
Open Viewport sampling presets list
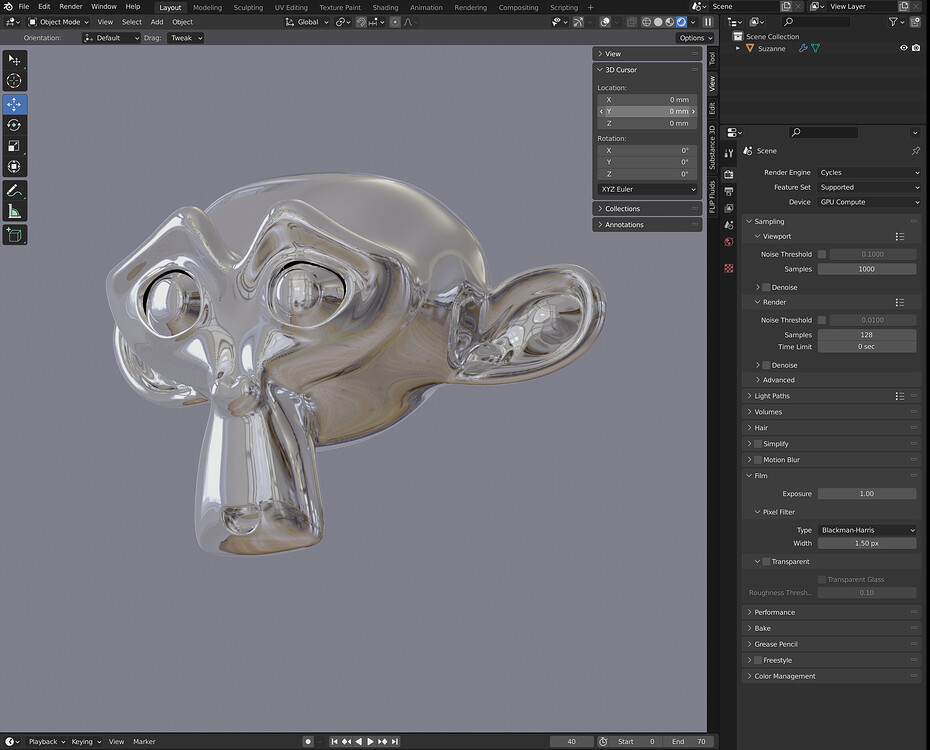tap(900, 237)
